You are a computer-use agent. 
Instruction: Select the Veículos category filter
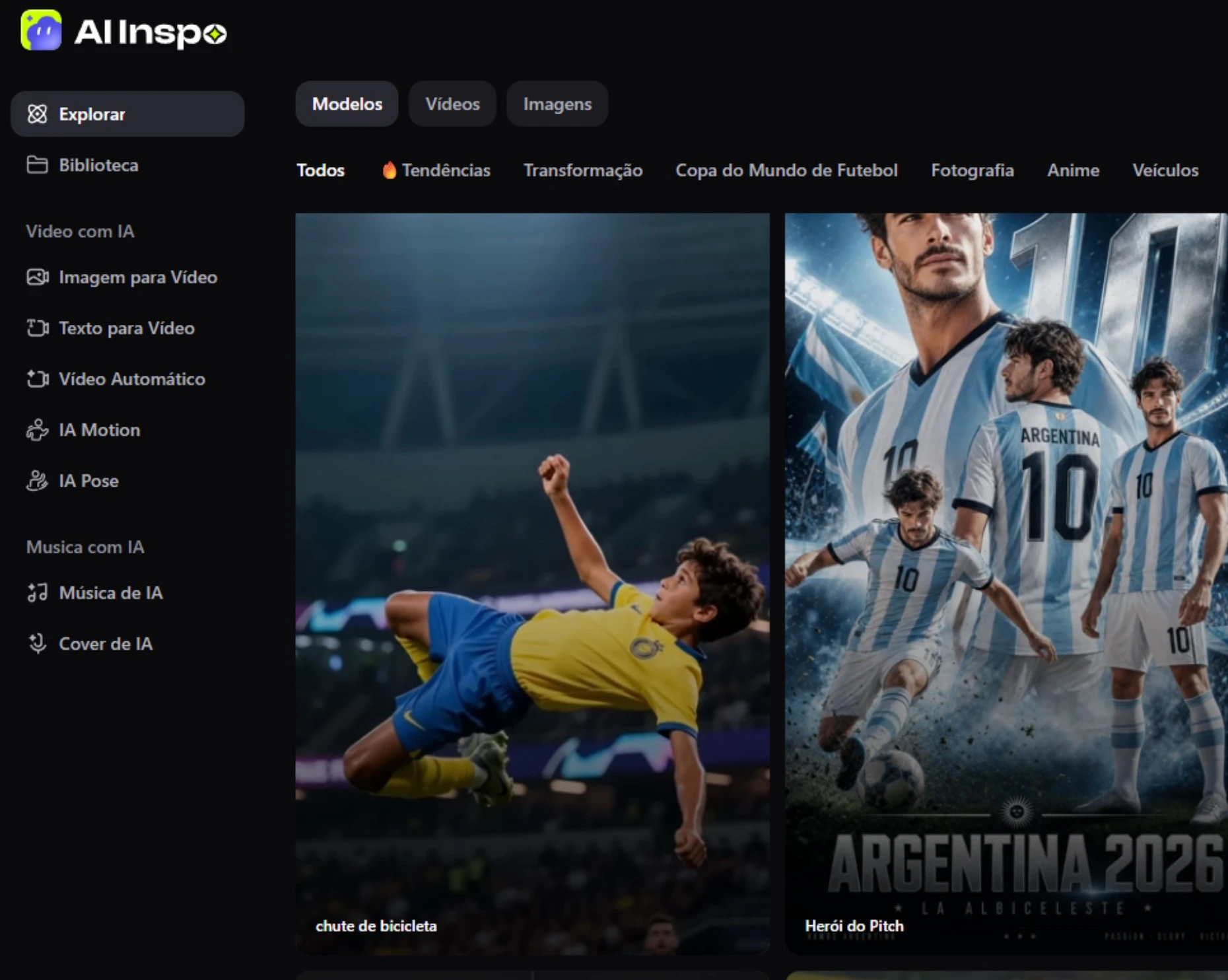pyautogui.click(x=1165, y=170)
